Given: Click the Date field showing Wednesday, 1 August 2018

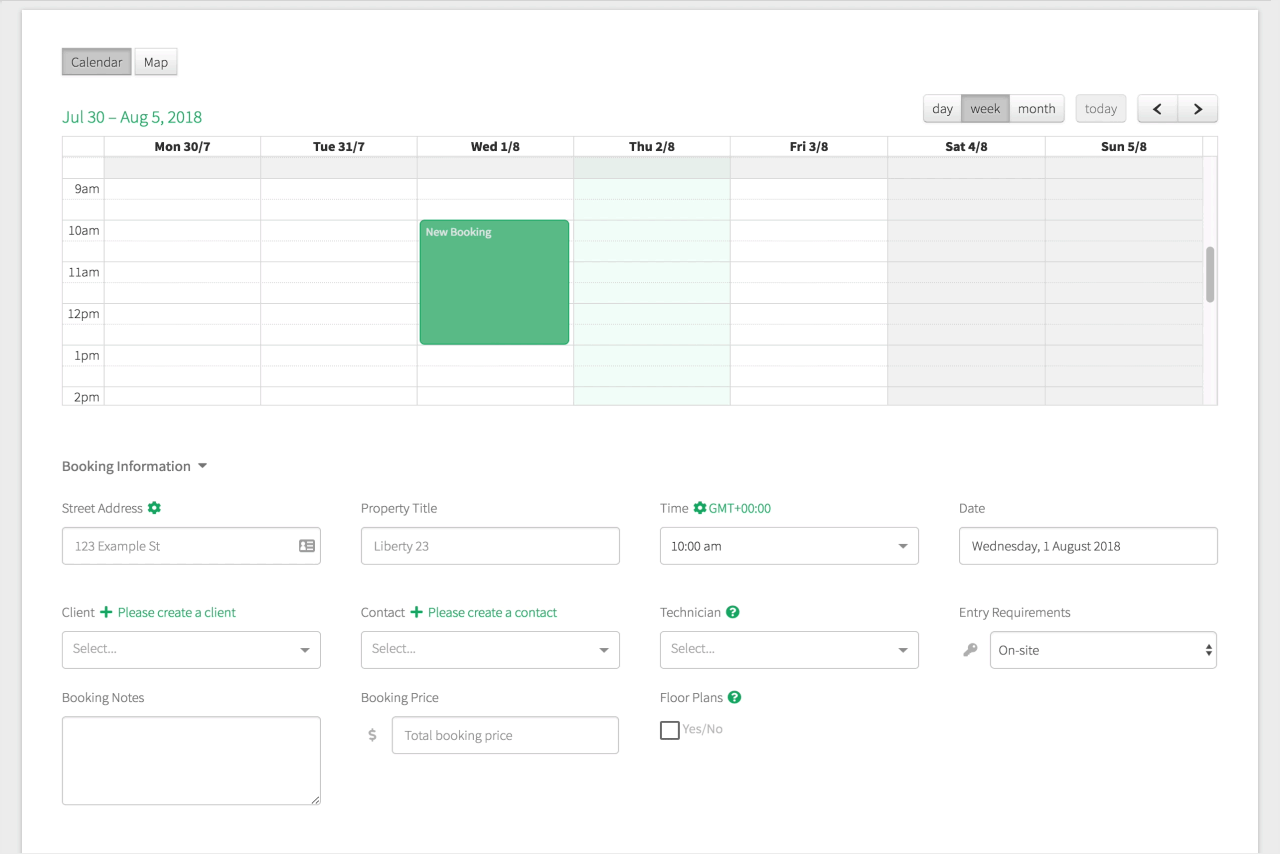Looking at the screenshot, I should (x=1088, y=546).
